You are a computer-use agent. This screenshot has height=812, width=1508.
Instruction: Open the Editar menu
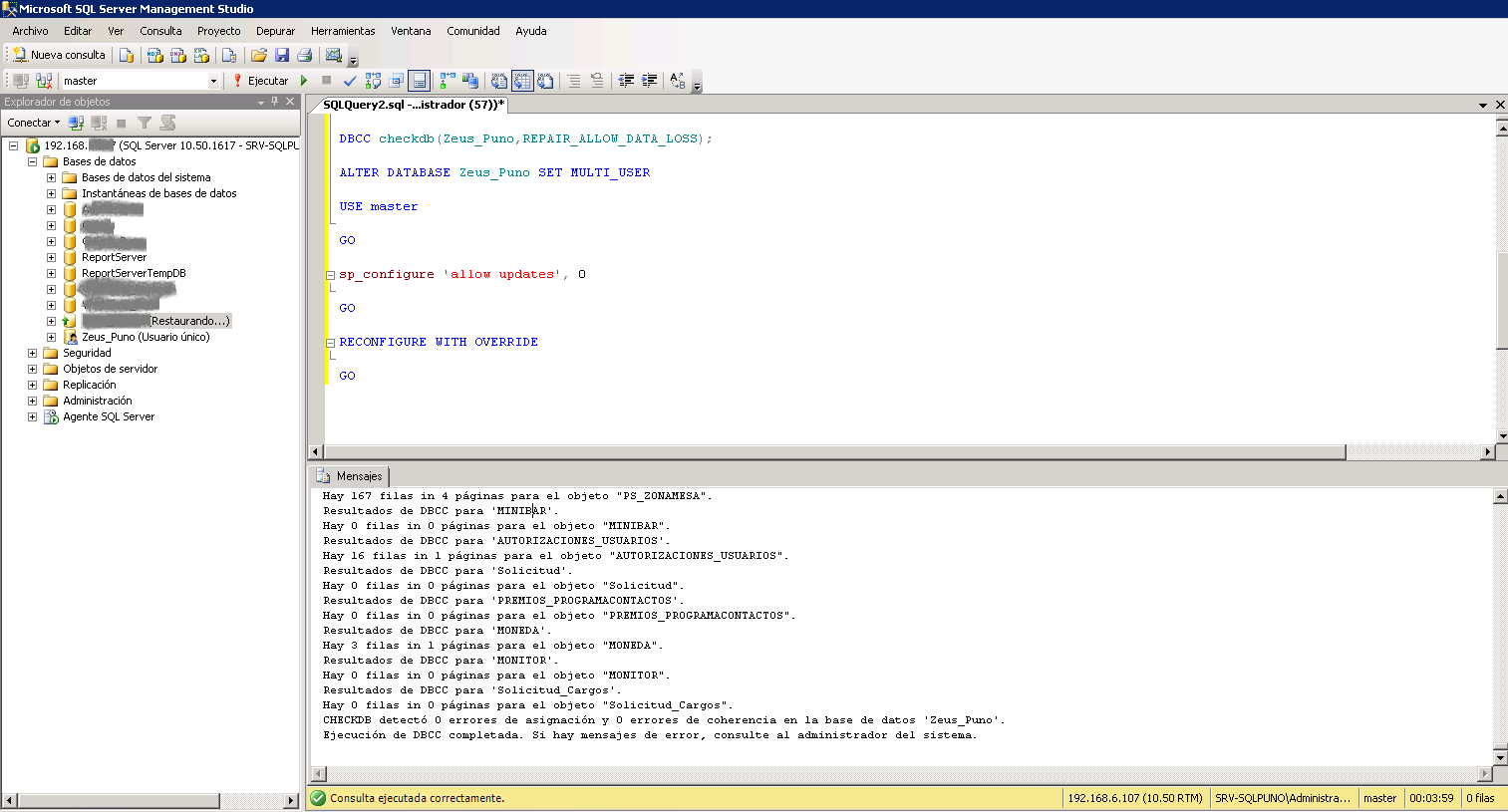point(78,31)
